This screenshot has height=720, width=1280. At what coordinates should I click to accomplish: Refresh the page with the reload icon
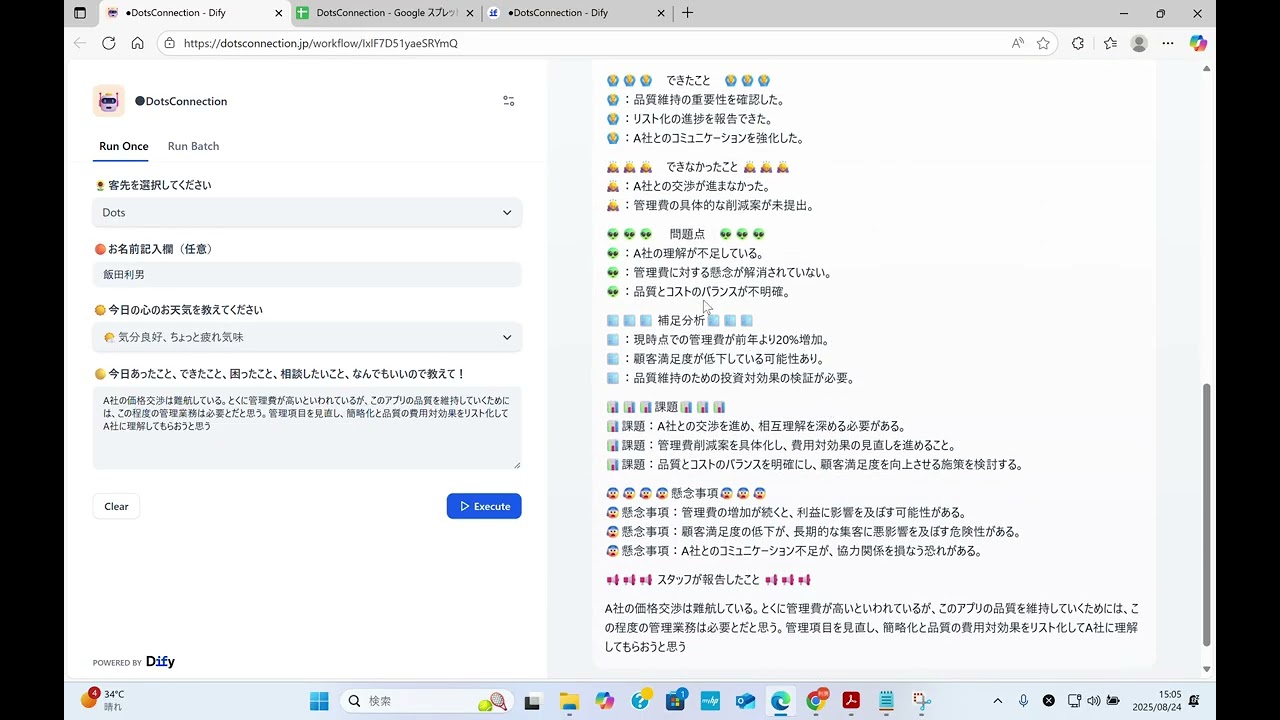[x=109, y=43]
